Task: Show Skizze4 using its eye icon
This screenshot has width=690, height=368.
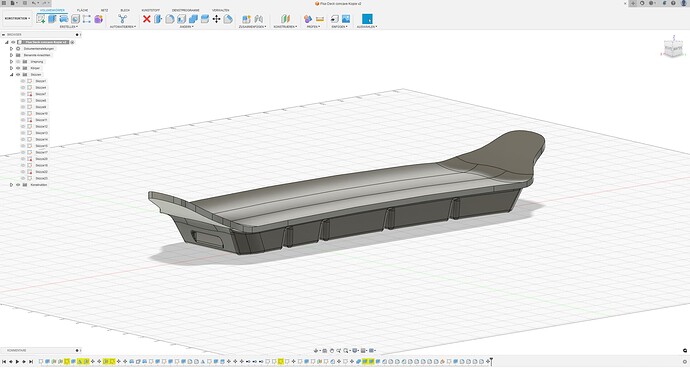Action: click(23, 88)
